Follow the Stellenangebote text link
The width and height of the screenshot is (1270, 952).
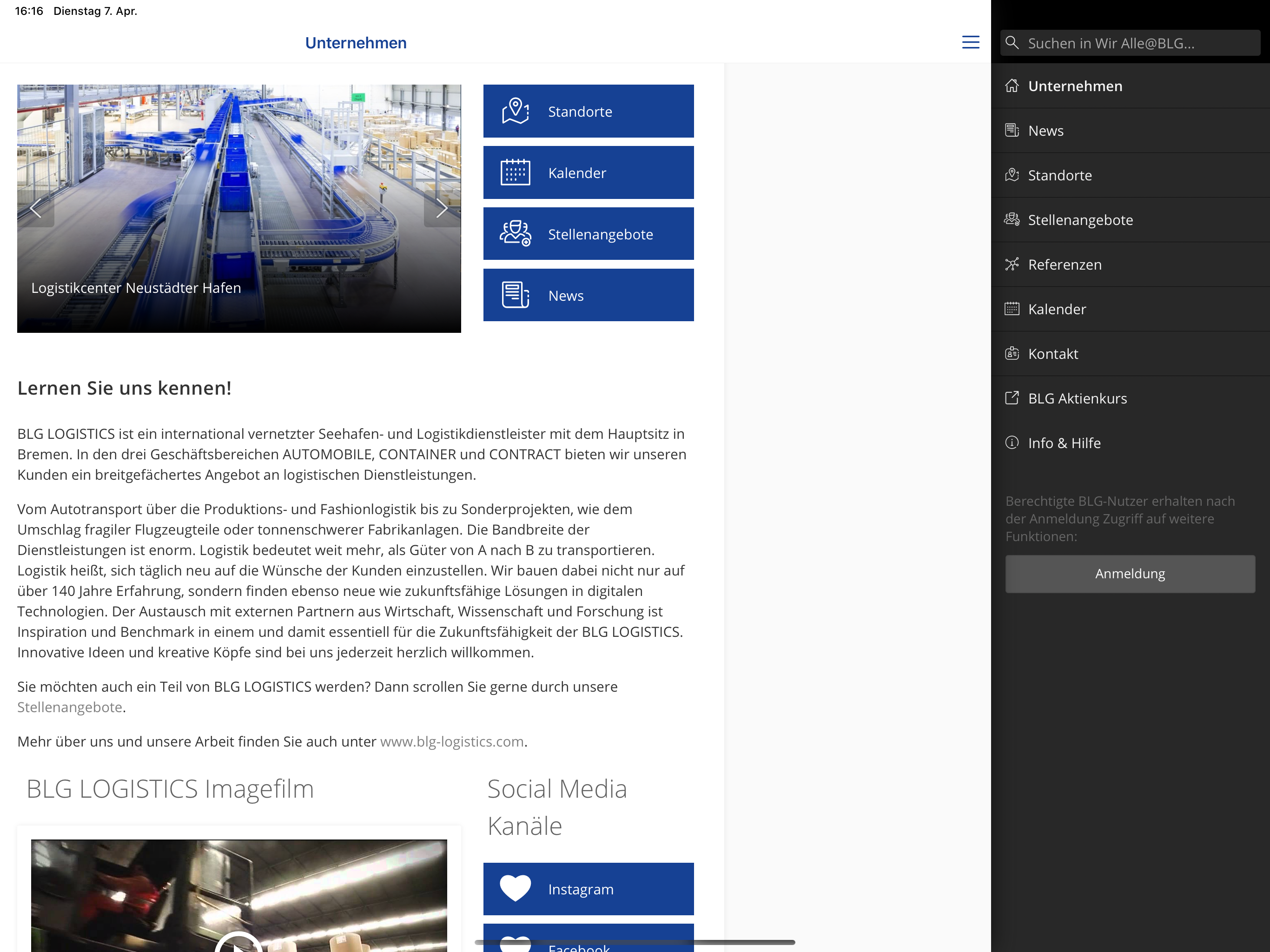(69, 707)
